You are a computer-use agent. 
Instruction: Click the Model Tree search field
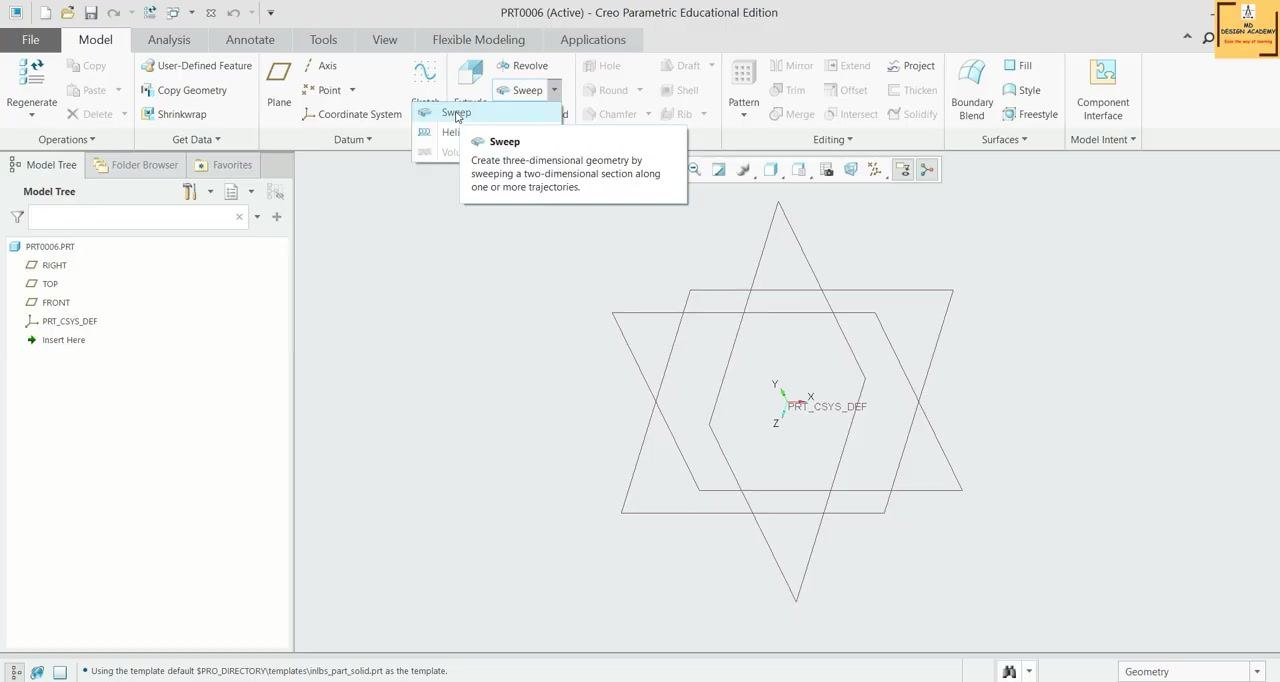[137, 217]
